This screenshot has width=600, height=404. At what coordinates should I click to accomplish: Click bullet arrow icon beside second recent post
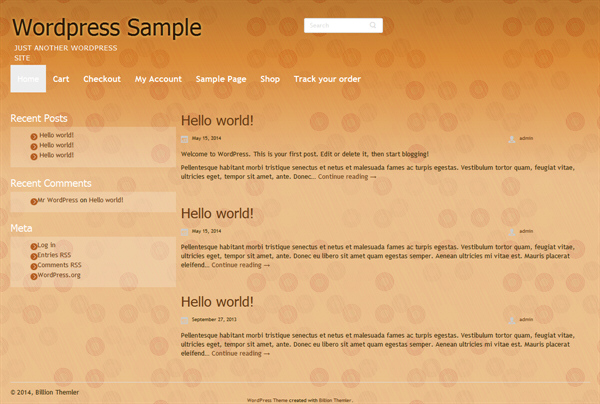tap(34, 147)
